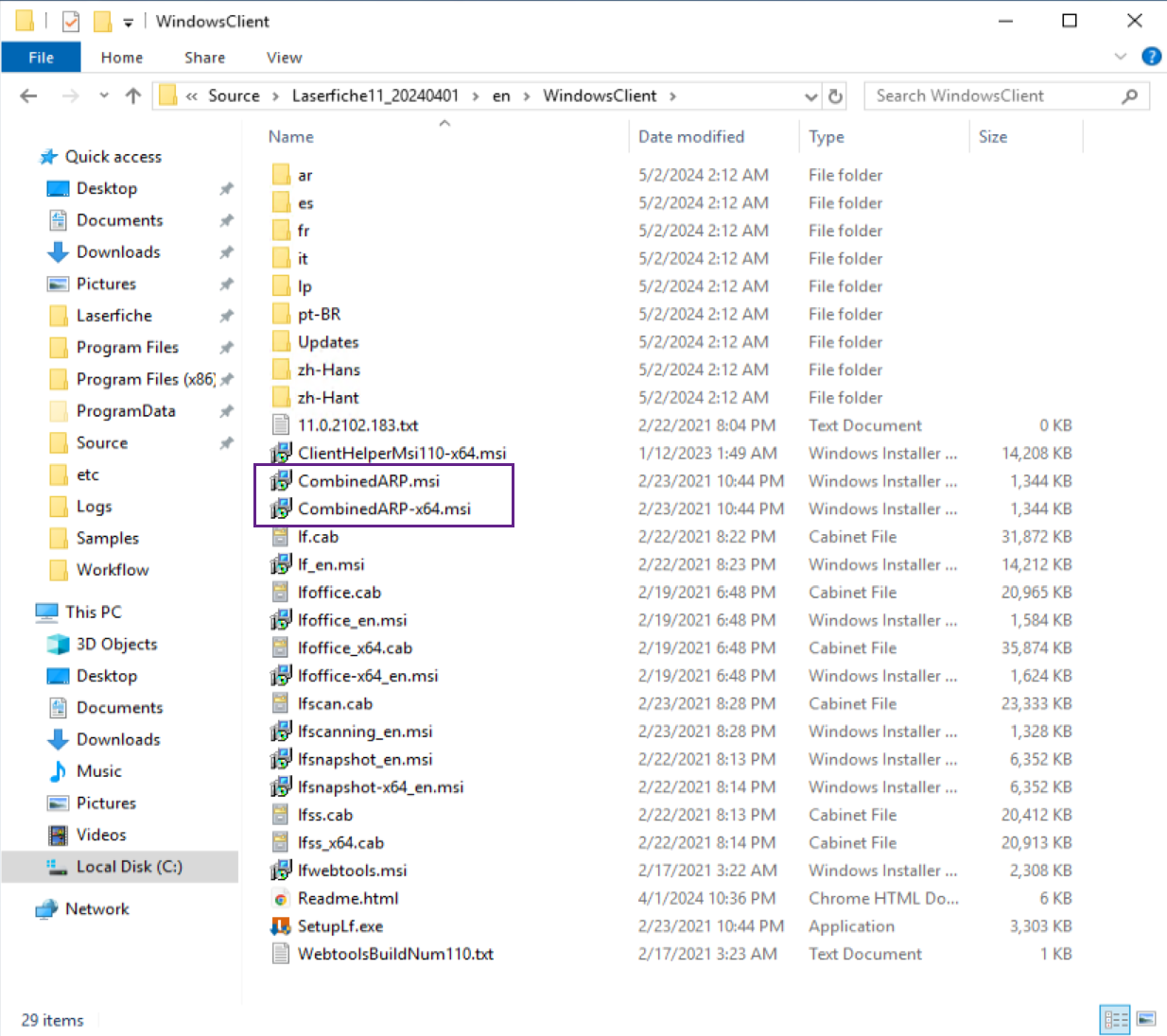This screenshot has width=1167, height=1036.
Task: Open Music under This PC
Action: tap(99, 770)
